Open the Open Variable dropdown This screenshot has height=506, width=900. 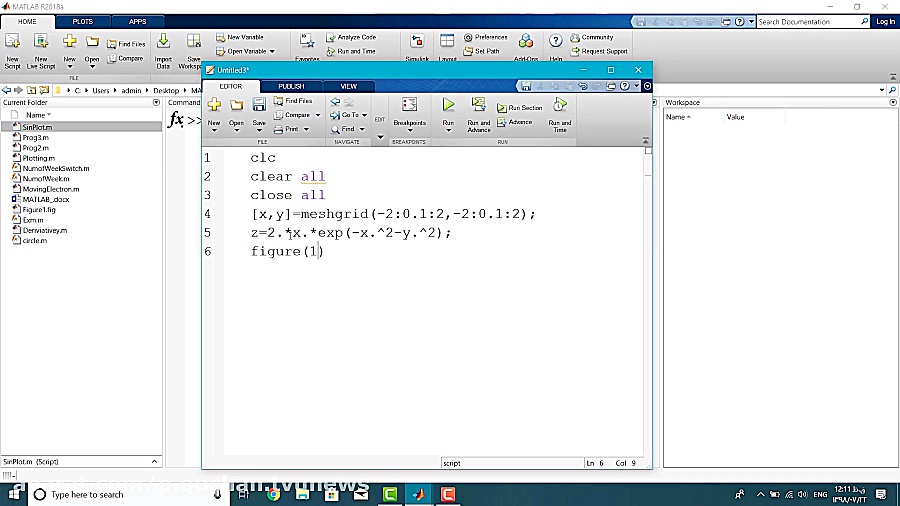pyautogui.click(x=272, y=52)
